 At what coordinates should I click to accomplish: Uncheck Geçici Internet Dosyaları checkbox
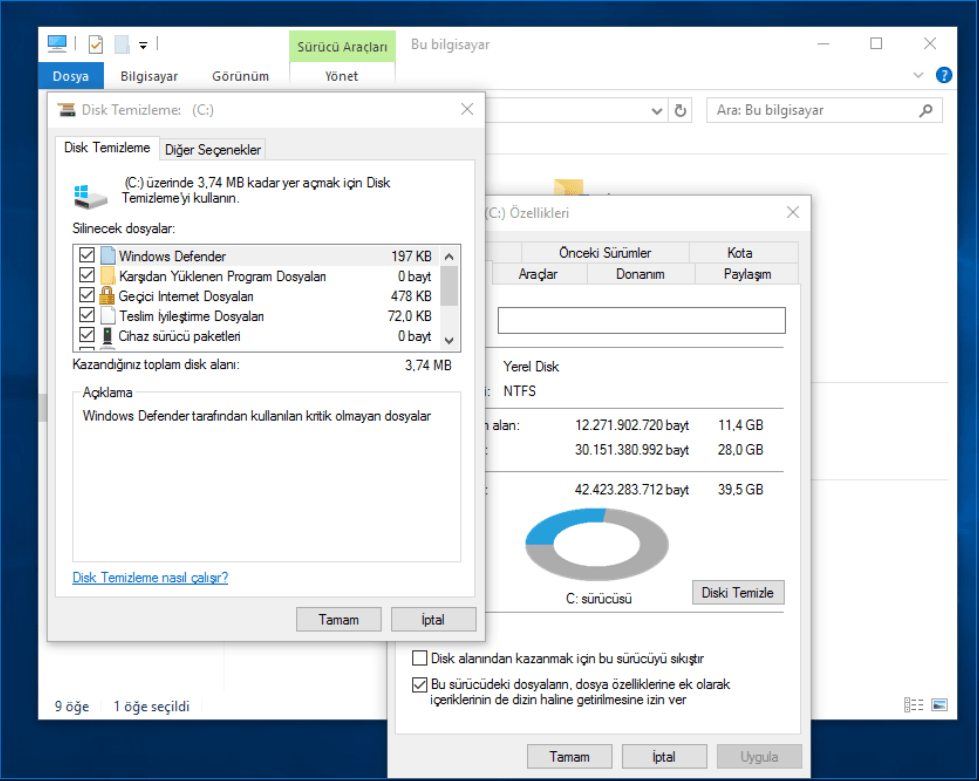tap(87, 295)
